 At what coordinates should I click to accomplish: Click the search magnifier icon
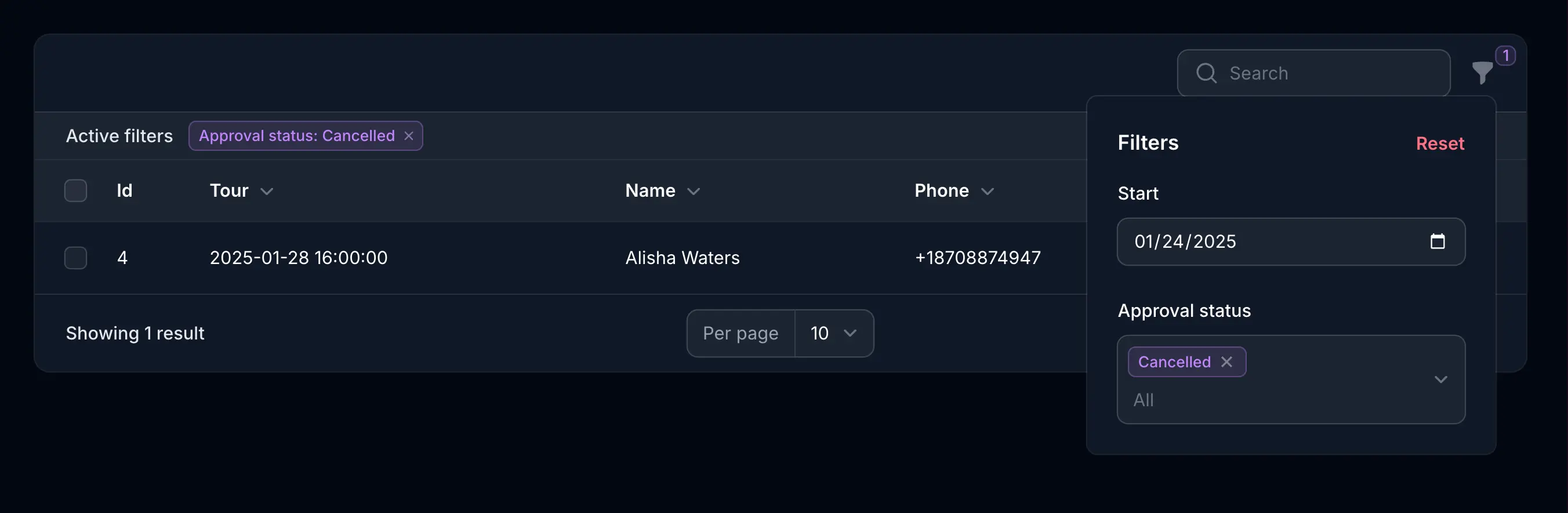click(x=1206, y=73)
